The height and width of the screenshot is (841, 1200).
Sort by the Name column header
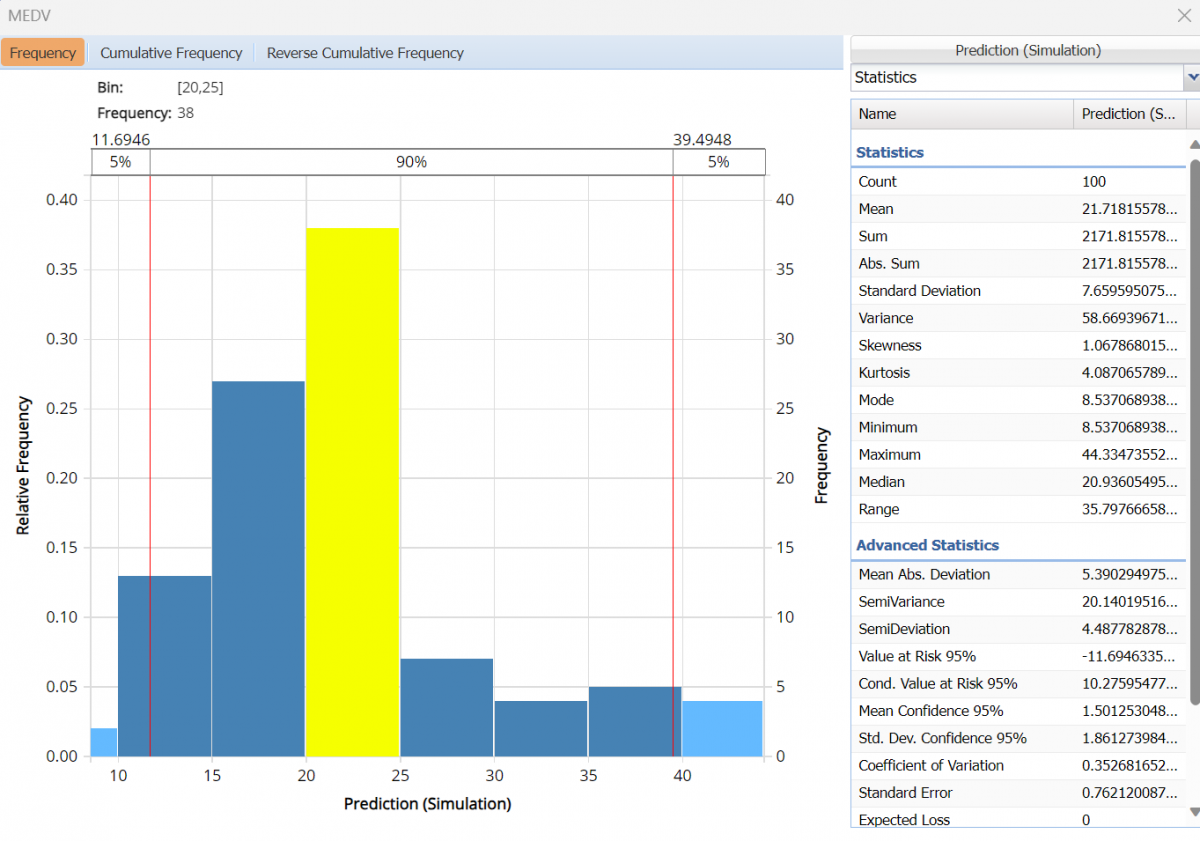click(x=961, y=114)
